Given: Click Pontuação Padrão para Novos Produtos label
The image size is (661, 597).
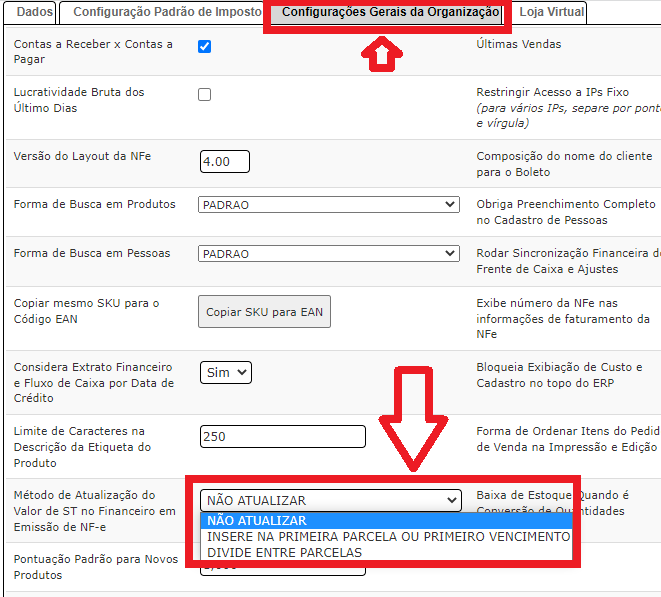Looking at the screenshot, I should click(x=96, y=567).
